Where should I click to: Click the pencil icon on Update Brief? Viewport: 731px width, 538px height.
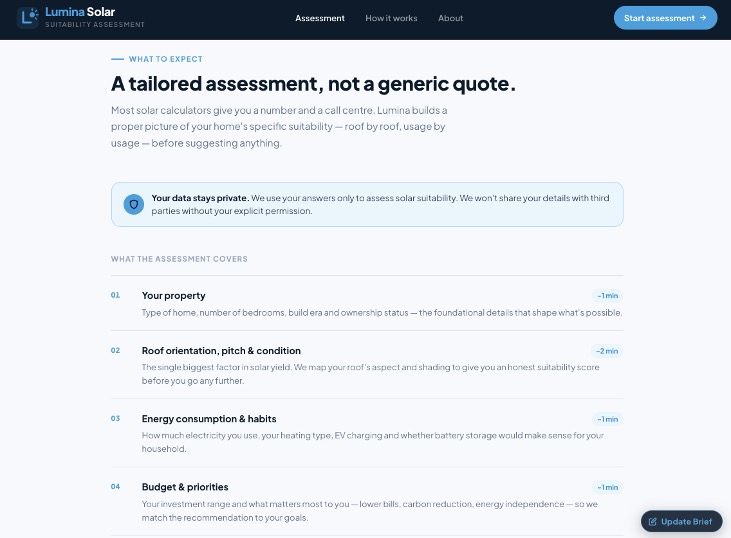pos(653,522)
